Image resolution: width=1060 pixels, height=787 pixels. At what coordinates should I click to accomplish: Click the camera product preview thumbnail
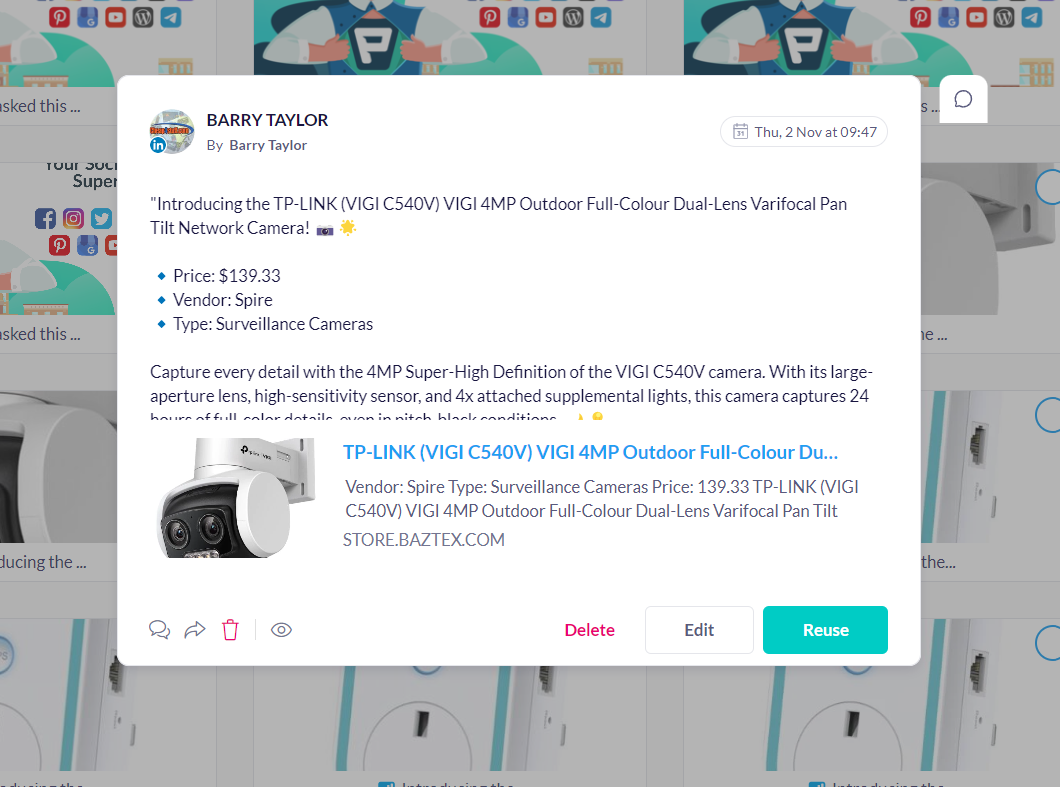tap(236, 498)
